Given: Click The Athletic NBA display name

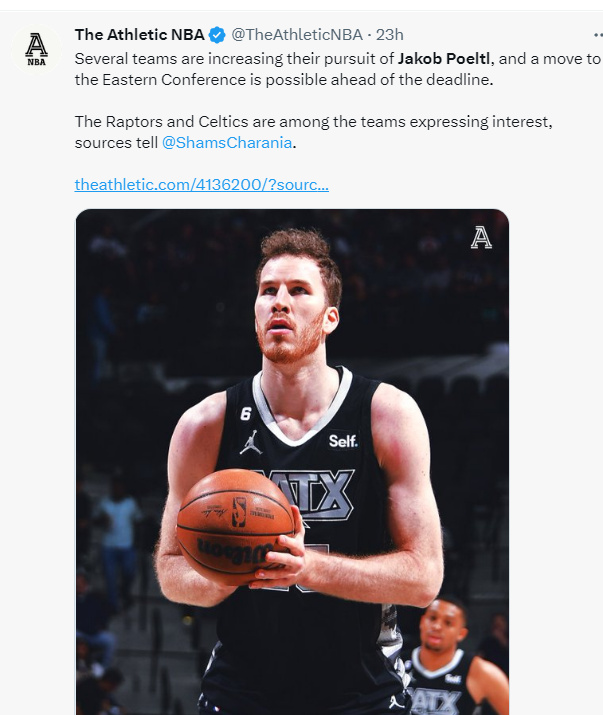Looking at the screenshot, I should 140,35.
